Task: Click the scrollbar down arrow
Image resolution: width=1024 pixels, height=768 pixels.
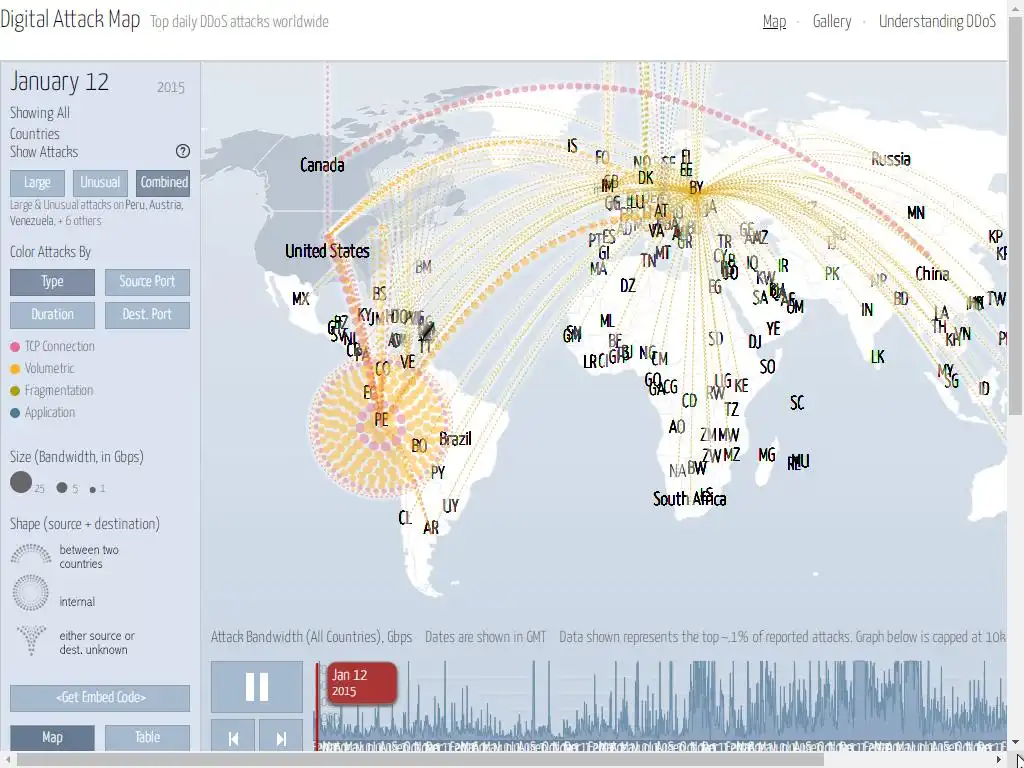Action: [x=1016, y=743]
